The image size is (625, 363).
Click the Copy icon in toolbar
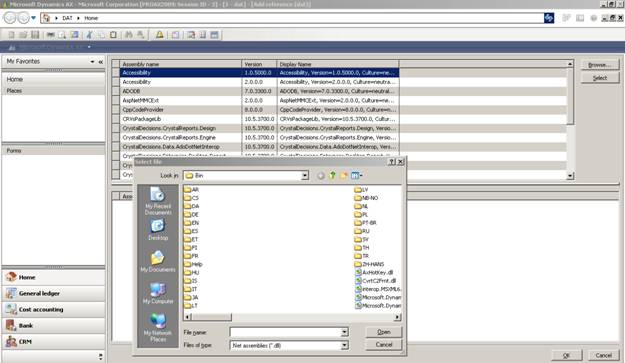pyautogui.click(x=101, y=35)
